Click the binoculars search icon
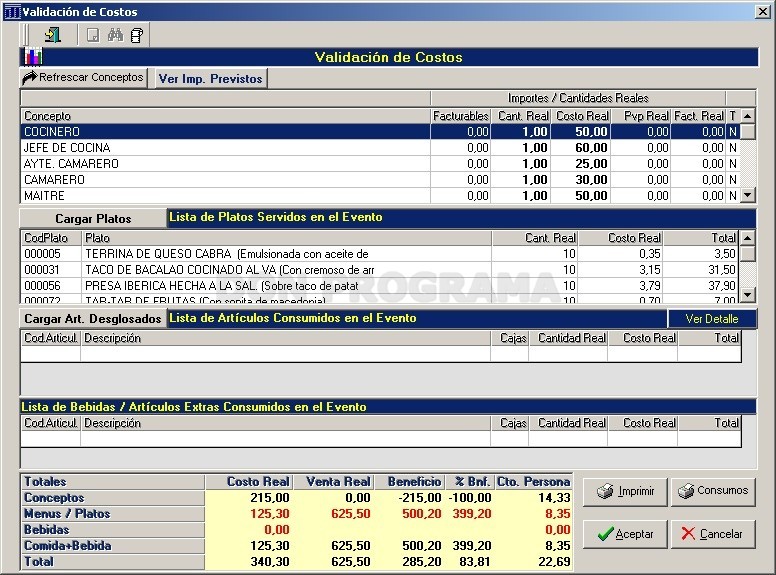The width and height of the screenshot is (776, 575). (115, 35)
